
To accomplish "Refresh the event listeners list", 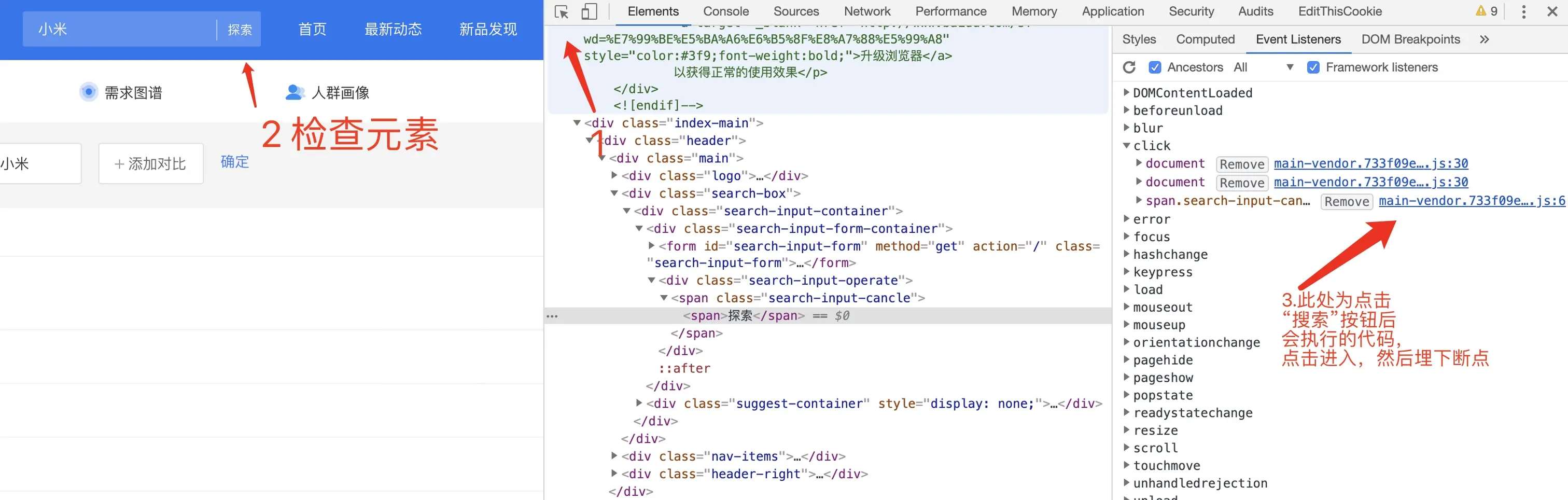I will point(1129,67).
